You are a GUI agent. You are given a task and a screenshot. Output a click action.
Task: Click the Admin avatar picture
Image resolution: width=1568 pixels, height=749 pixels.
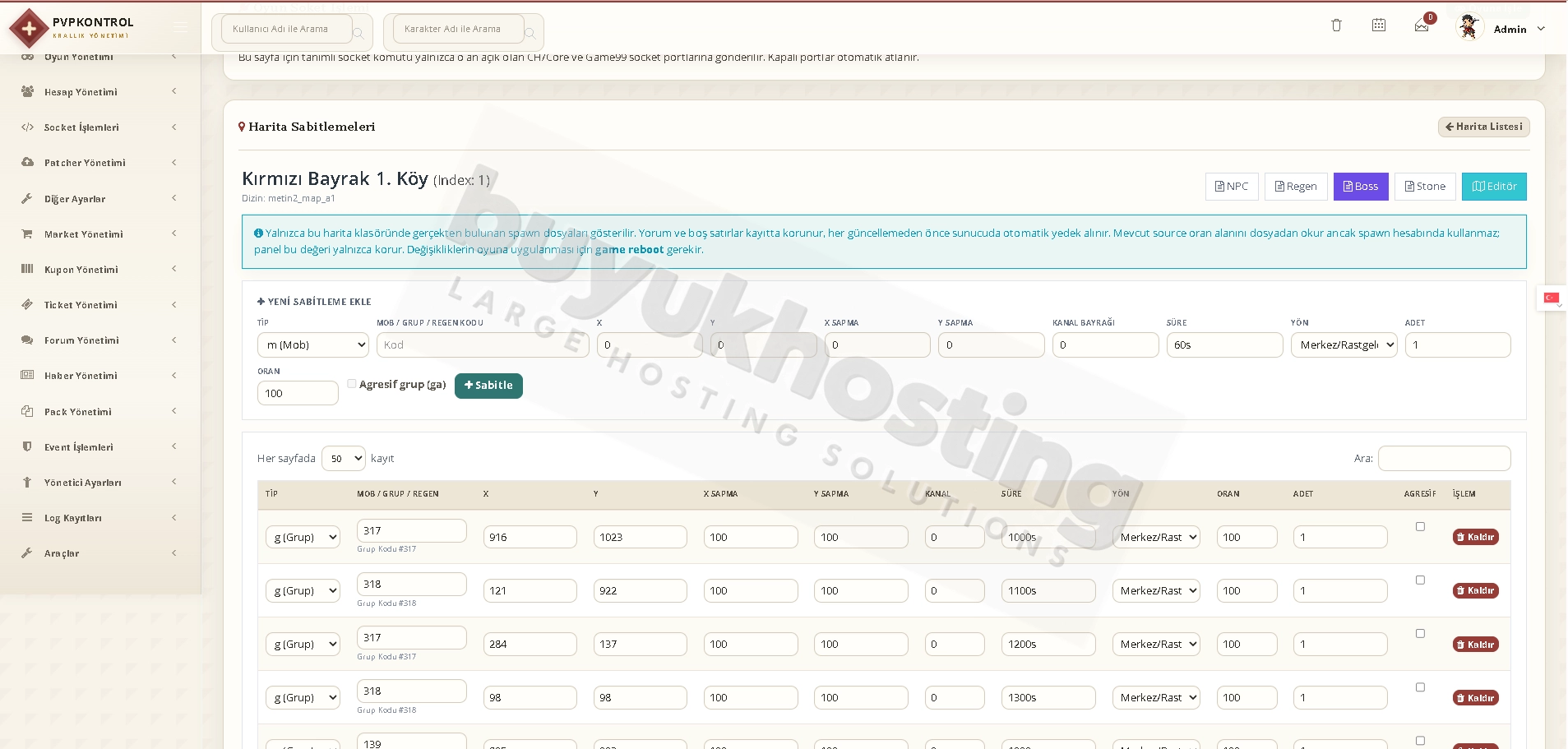[x=1469, y=27]
